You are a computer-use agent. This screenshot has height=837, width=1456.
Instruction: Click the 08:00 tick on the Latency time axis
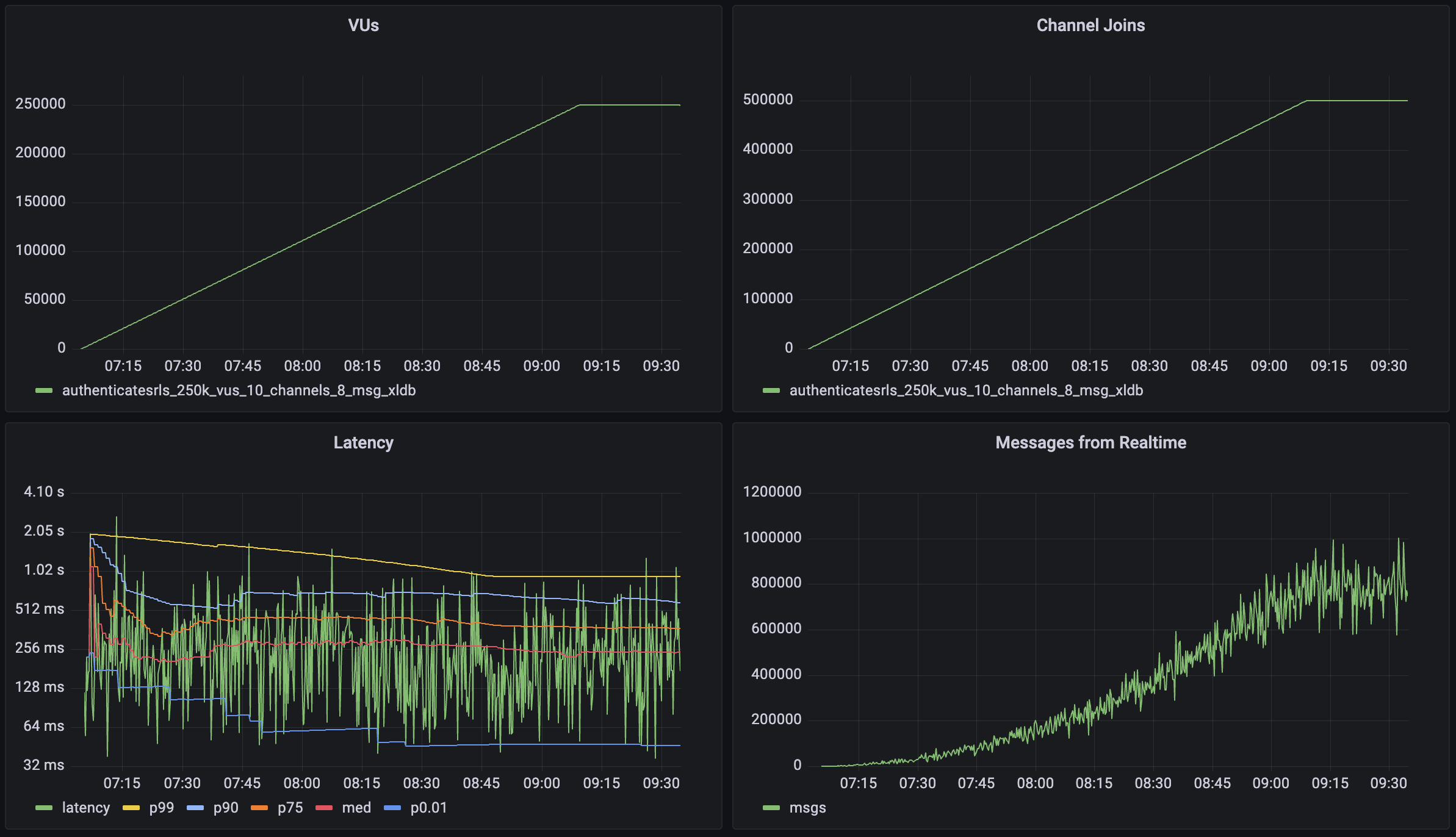click(x=301, y=783)
